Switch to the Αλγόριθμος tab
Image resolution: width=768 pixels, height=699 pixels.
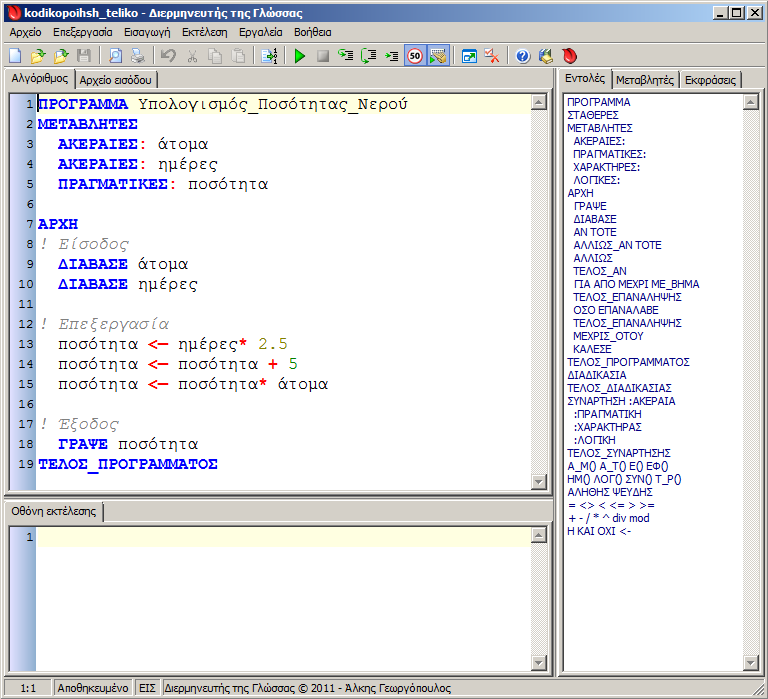tap(40, 78)
